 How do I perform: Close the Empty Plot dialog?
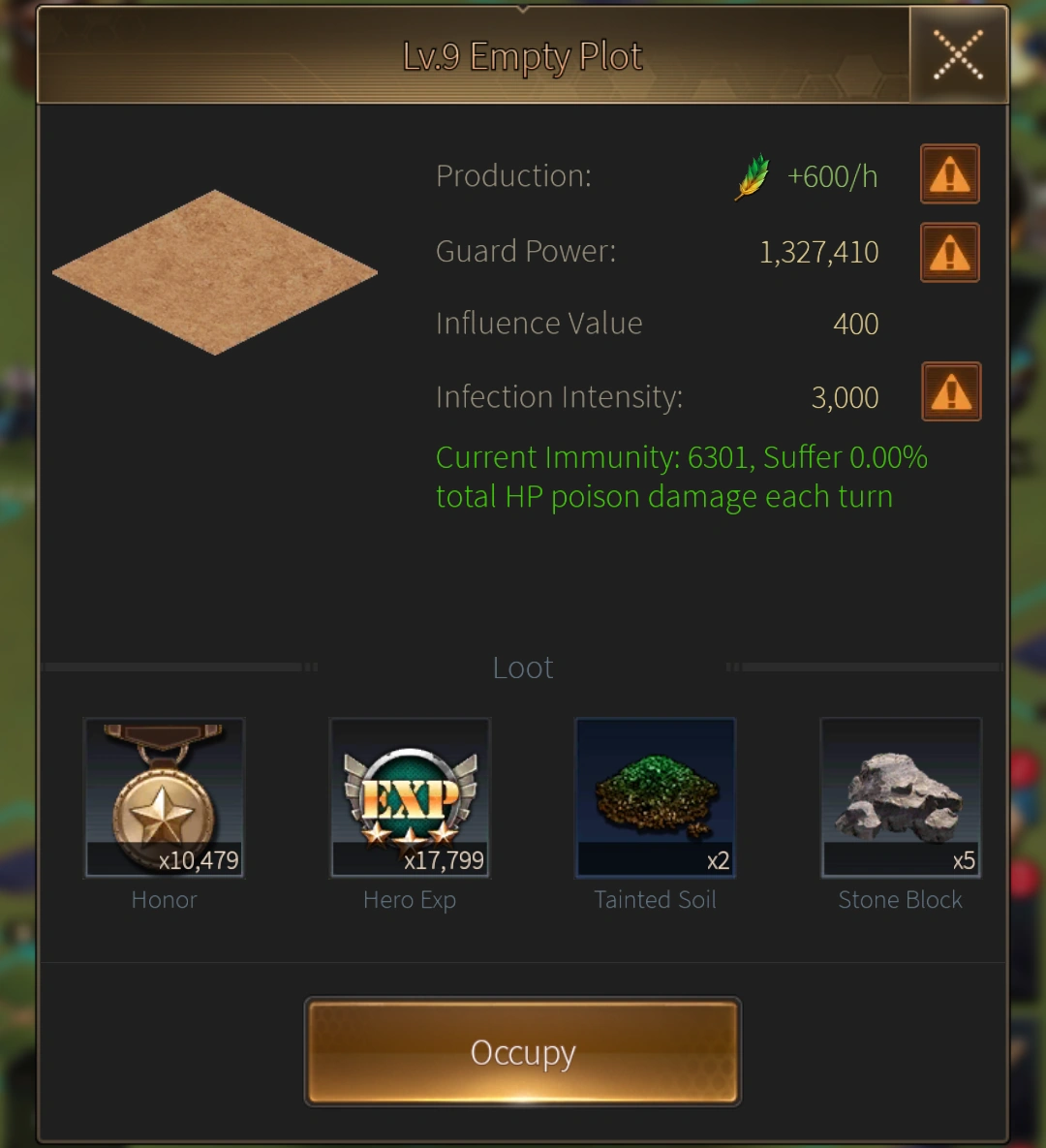click(x=958, y=55)
